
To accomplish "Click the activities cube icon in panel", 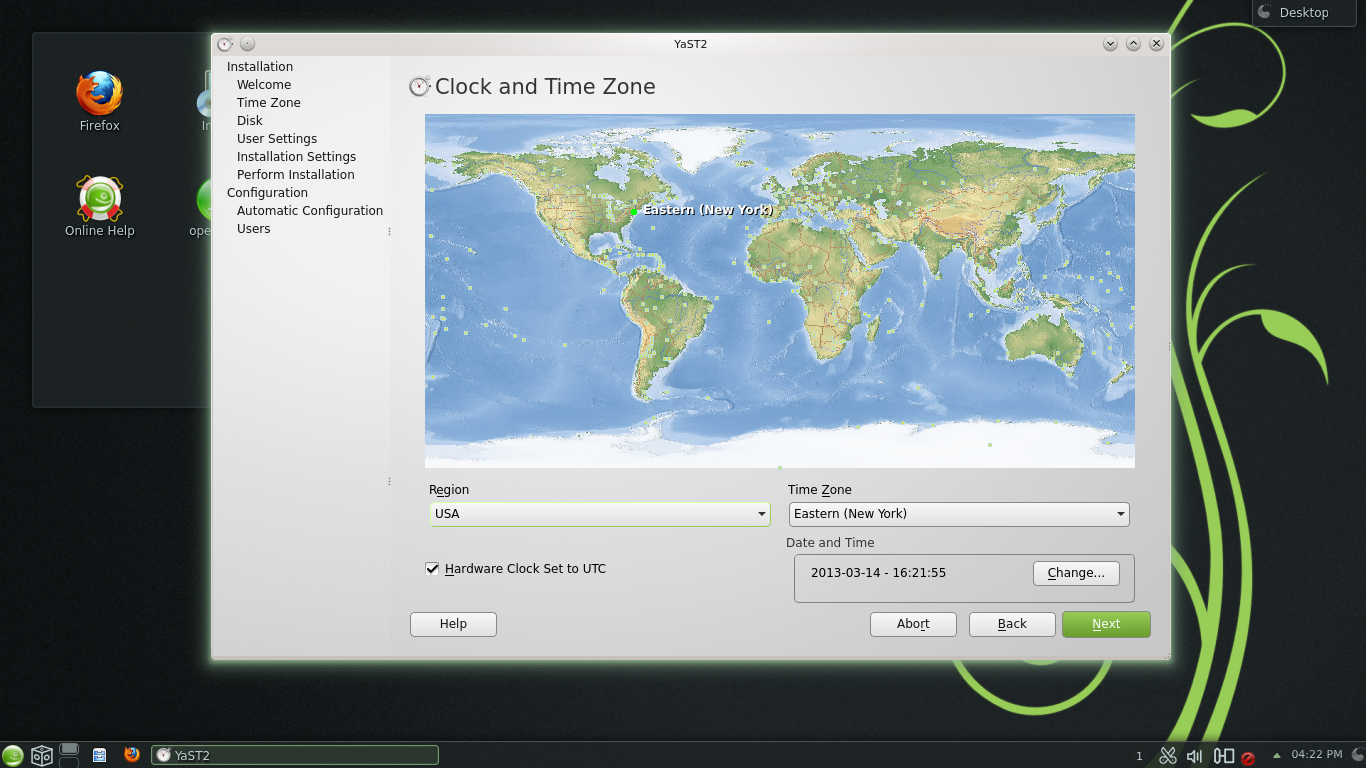I will pos(41,755).
